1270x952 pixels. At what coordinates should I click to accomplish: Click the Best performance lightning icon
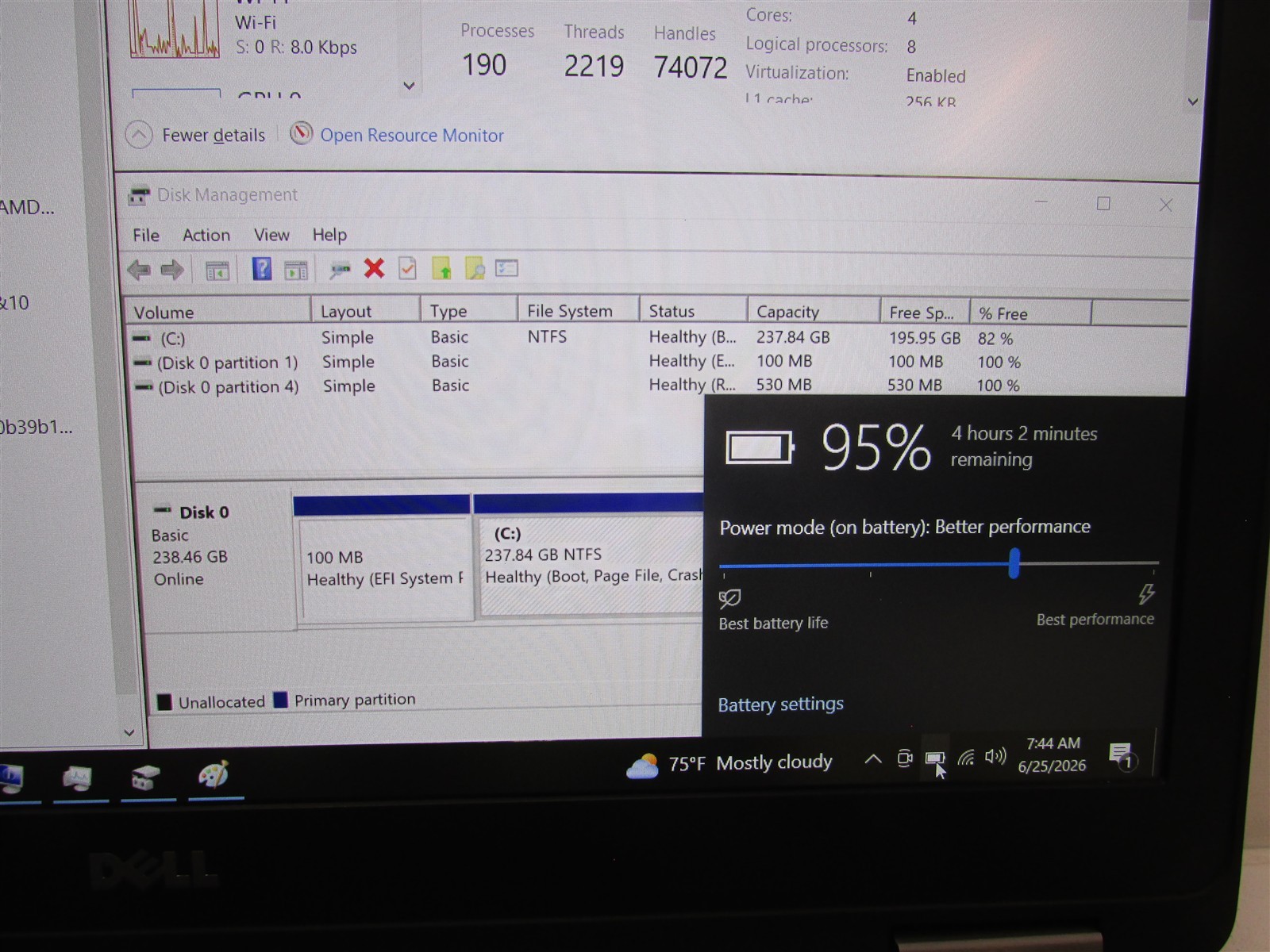coord(1146,593)
